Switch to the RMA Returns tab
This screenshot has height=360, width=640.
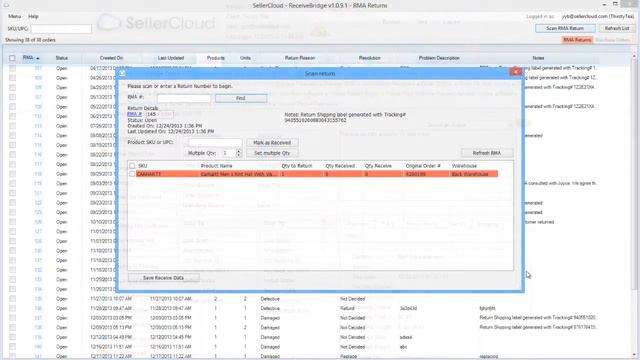(x=577, y=40)
